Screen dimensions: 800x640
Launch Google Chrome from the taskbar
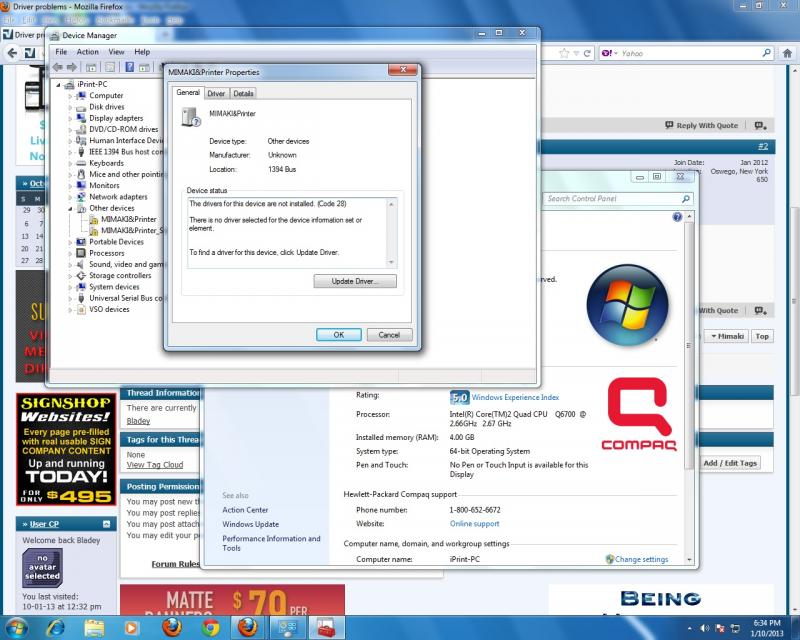click(210, 627)
